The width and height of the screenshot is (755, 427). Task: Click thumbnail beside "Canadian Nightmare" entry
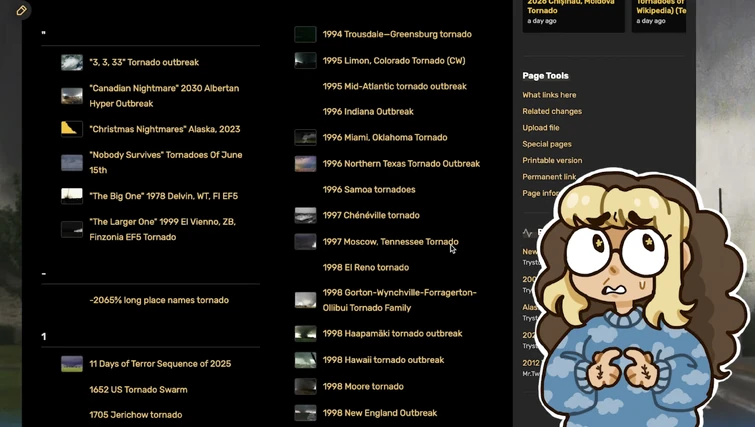[x=72, y=96]
